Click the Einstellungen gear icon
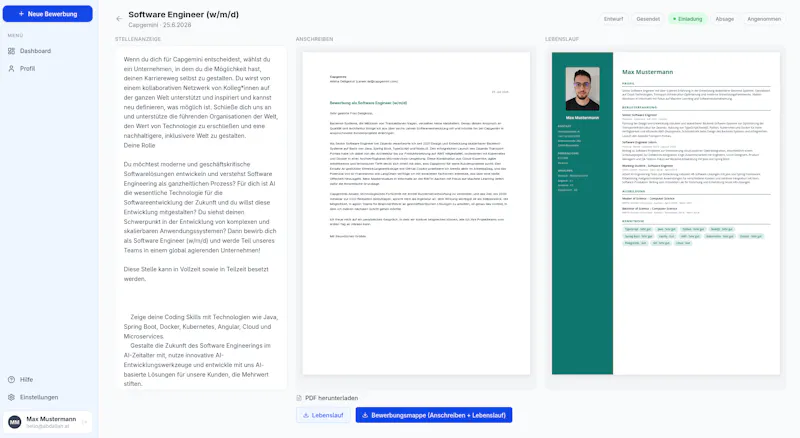800x438 pixels. [x=11, y=397]
